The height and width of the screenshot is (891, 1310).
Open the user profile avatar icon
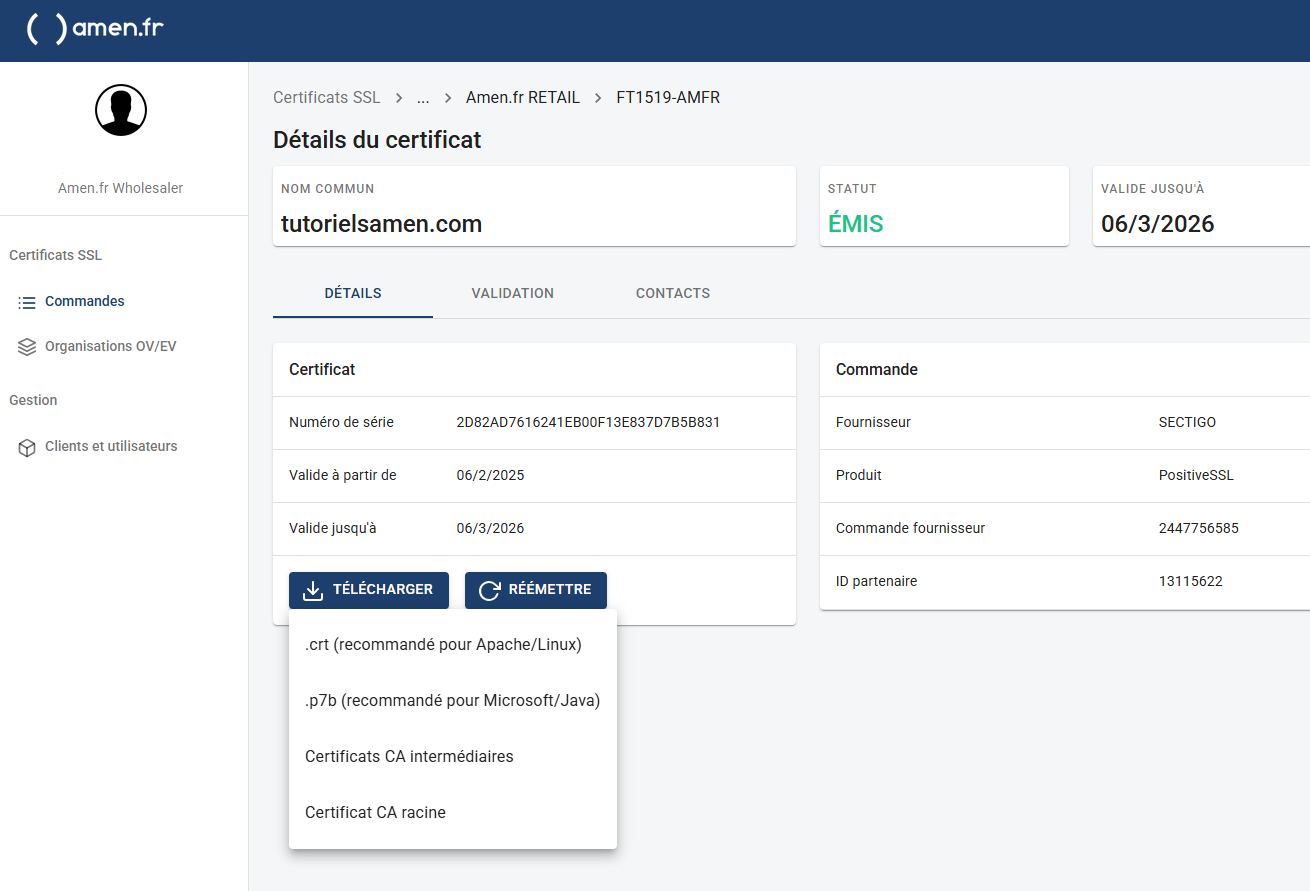[121, 110]
